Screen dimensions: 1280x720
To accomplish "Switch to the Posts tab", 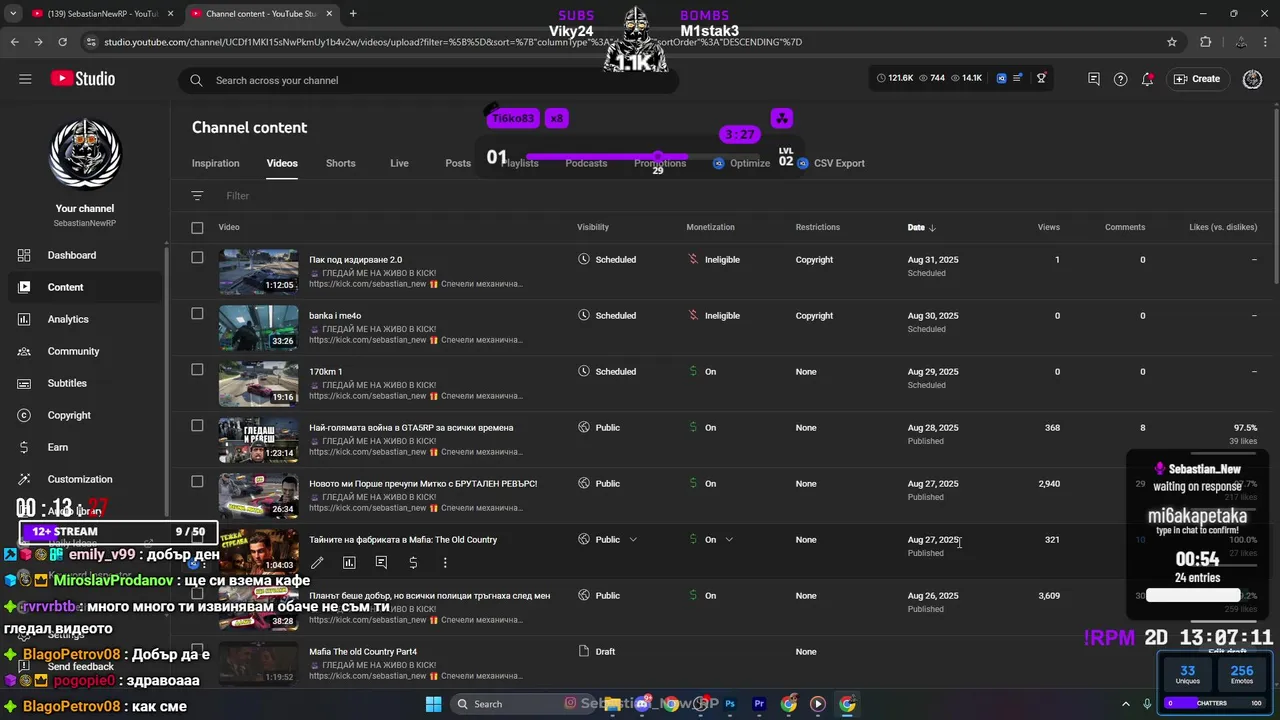I will (458, 163).
